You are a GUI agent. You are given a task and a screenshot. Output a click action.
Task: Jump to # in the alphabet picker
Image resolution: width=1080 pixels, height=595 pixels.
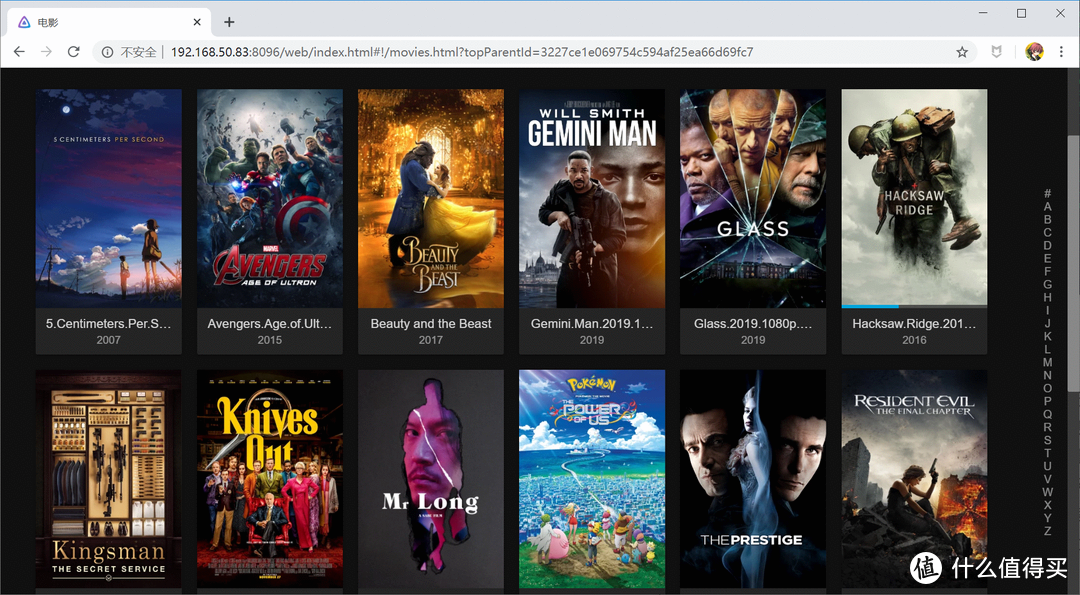tap(1048, 194)
